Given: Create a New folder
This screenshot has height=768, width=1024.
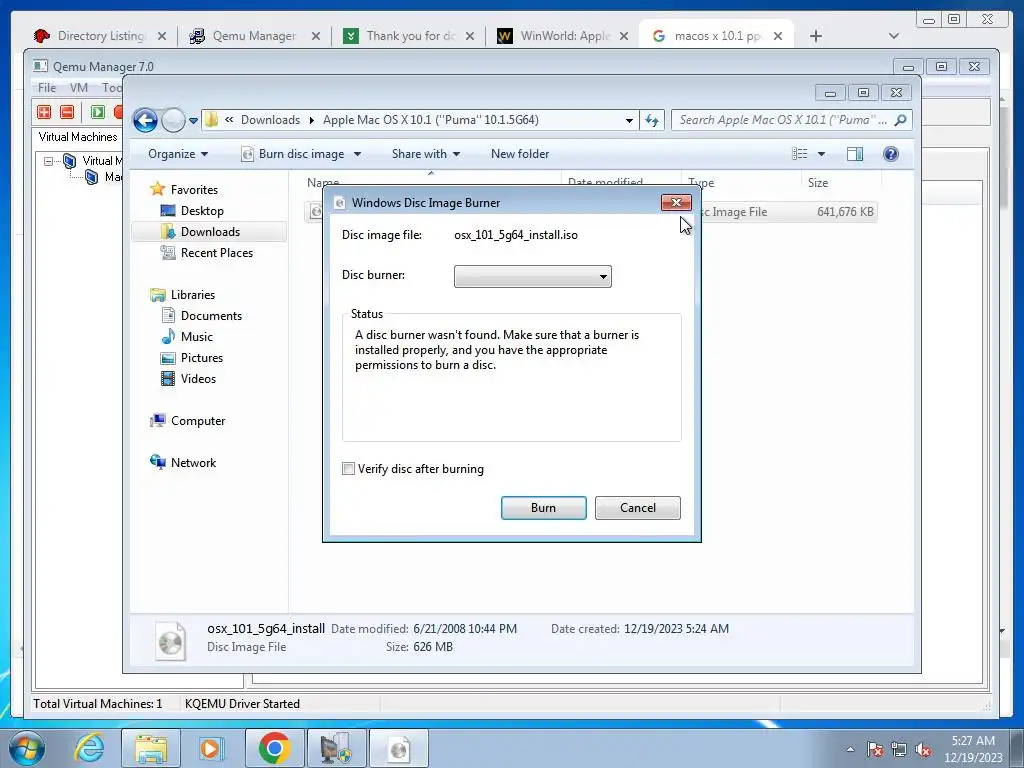Looking at the screenshot, I should pyautogui.click(x=520, y=154).
